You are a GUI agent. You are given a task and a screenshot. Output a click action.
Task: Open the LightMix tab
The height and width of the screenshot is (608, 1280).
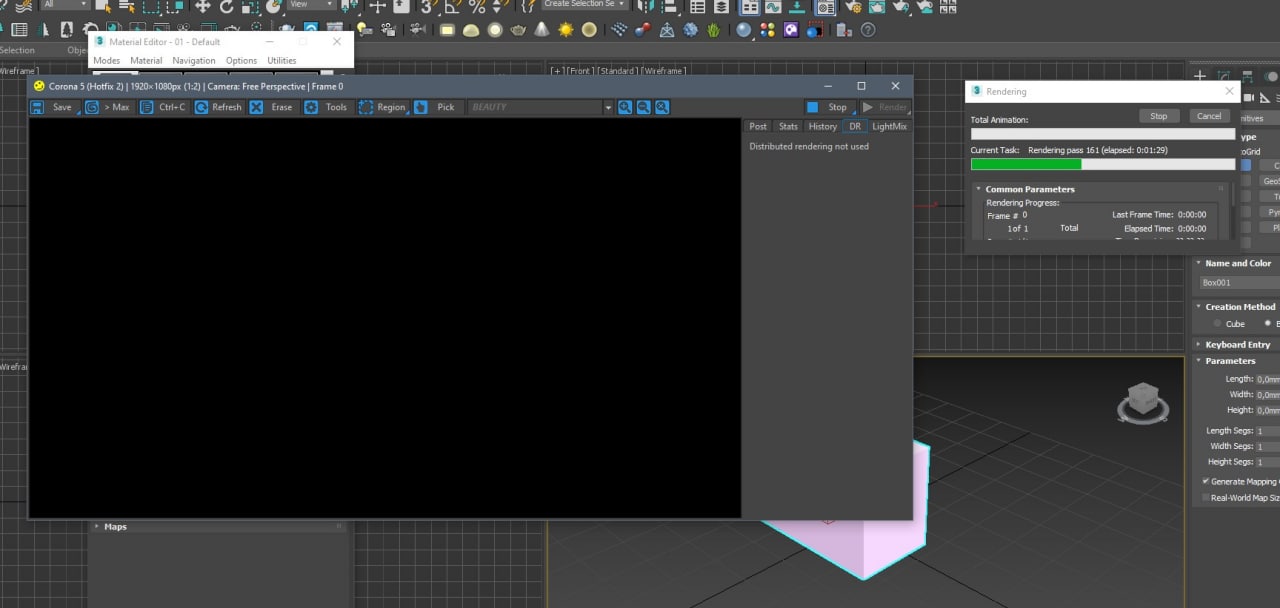coord(889,126)
